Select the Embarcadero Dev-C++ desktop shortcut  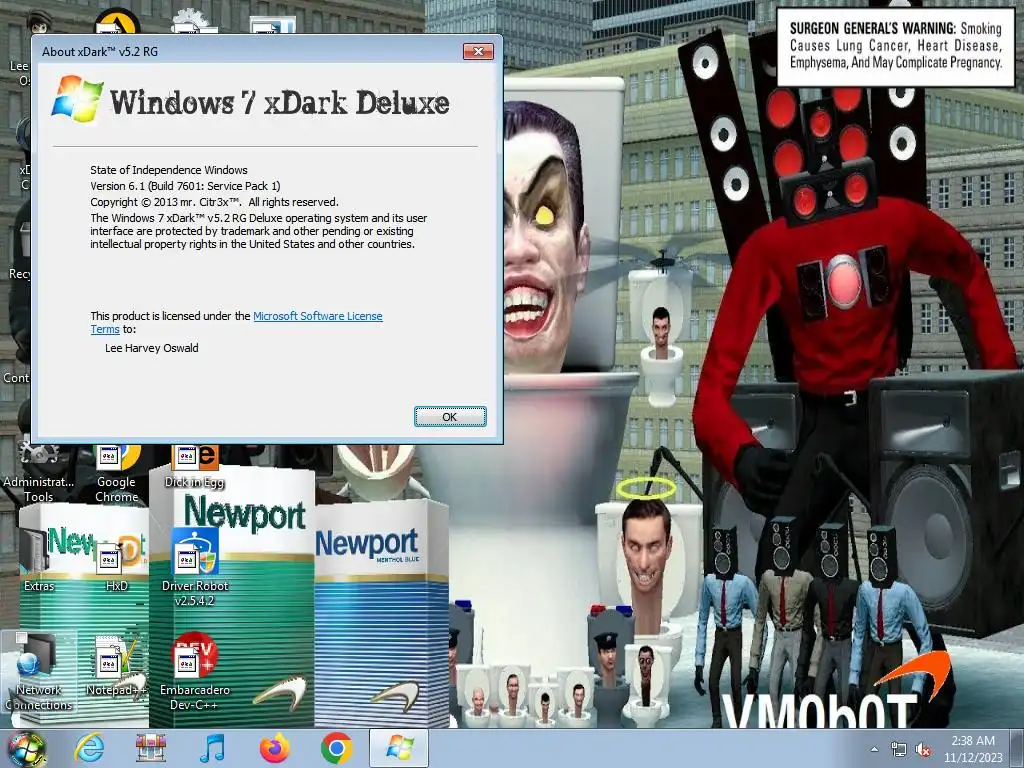point(195,673)
